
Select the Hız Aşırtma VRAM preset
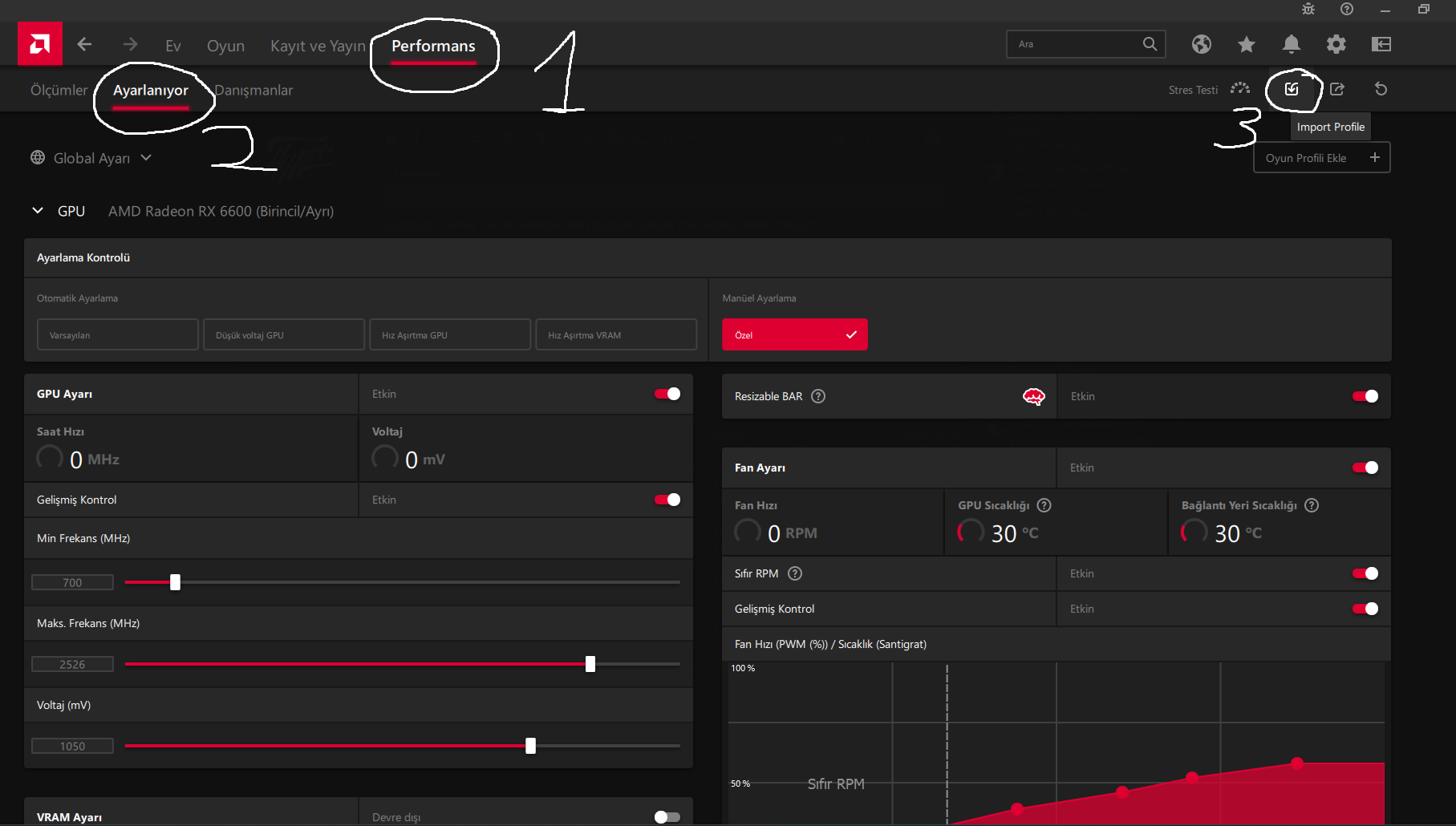[616, 334]
